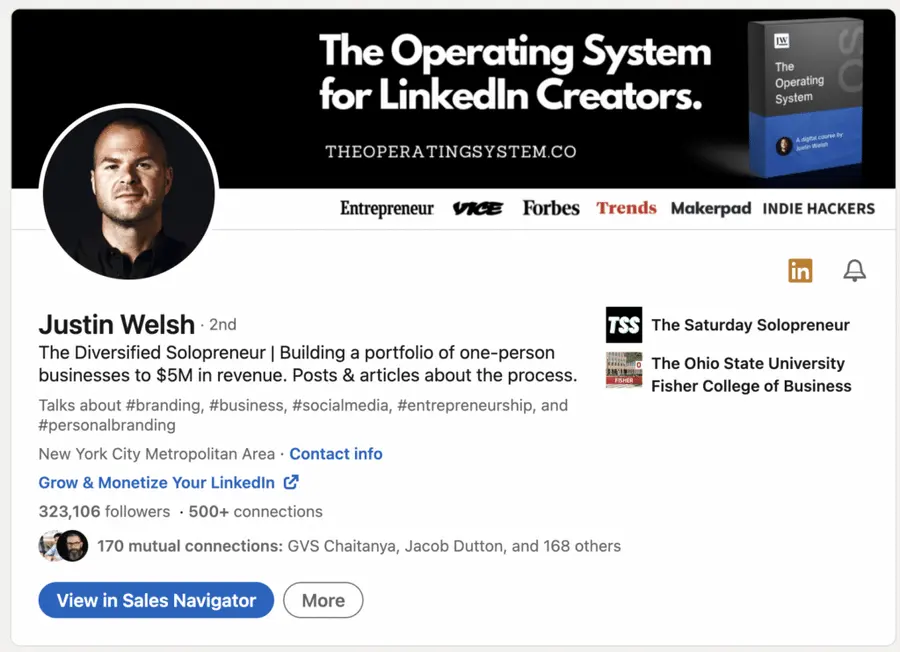Viewport: 900px width, 652px height.
Task: Click the gold LinkedIn Premium badge icon
Action: click(800, 270)
